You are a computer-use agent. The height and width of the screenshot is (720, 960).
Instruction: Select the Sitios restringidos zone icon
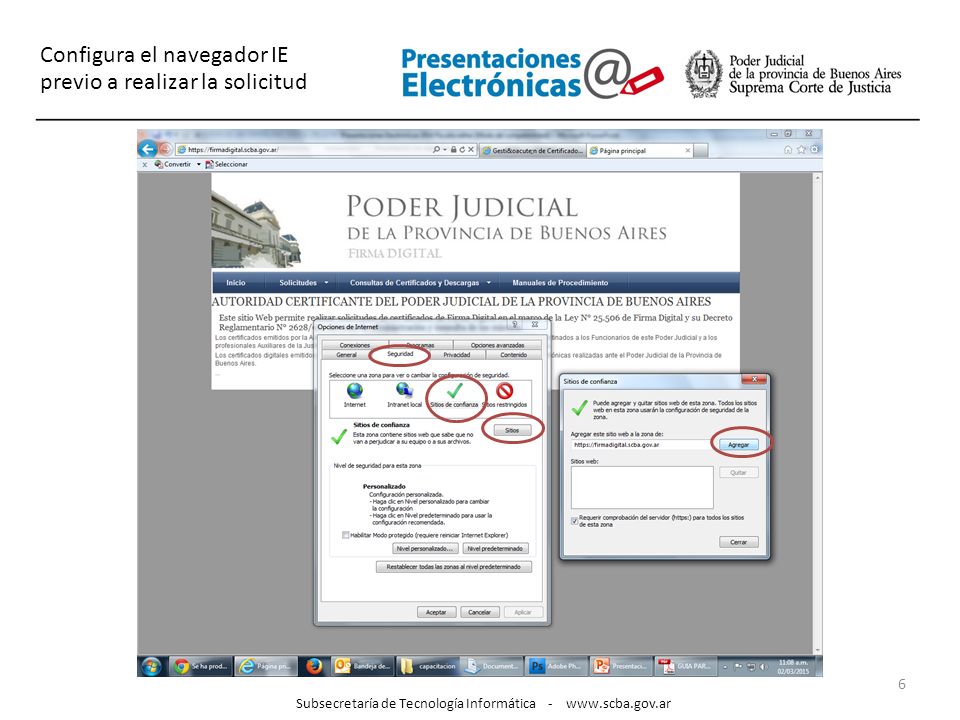pos(504,391)
